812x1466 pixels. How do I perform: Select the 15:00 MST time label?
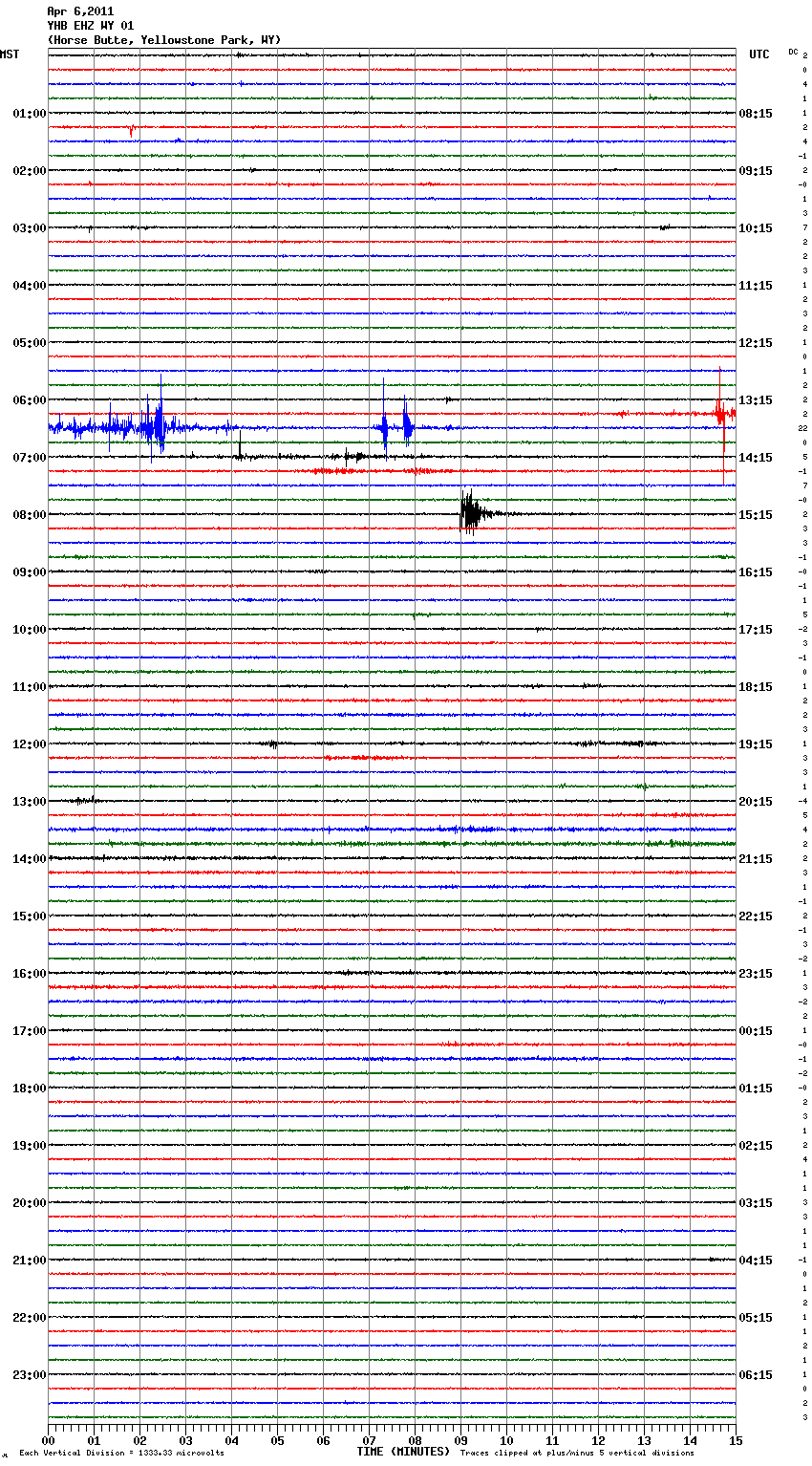(x=30, y=916)
